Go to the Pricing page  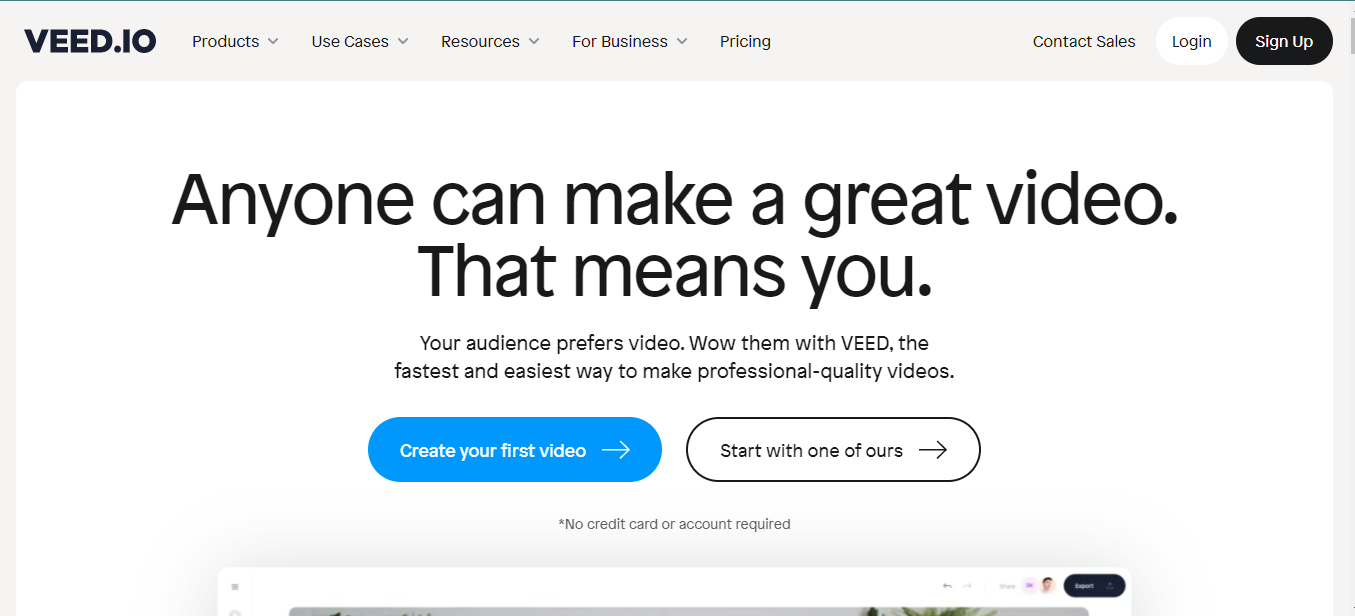745,41
